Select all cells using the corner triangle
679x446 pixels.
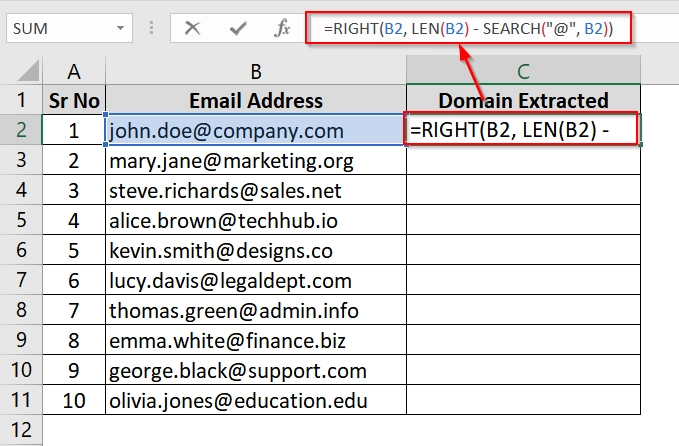(x=28, y=71)
